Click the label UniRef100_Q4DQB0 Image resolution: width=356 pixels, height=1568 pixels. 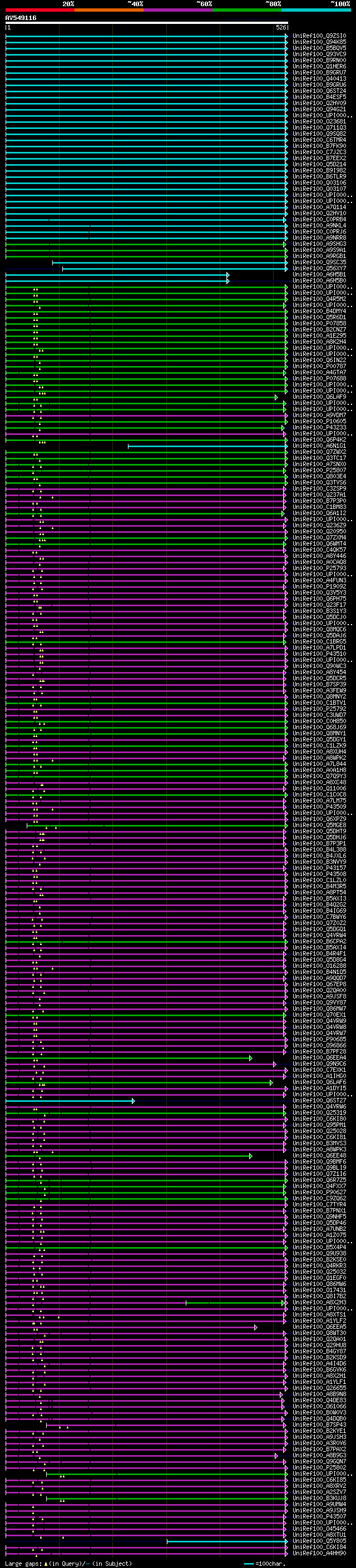(319, 1419)
